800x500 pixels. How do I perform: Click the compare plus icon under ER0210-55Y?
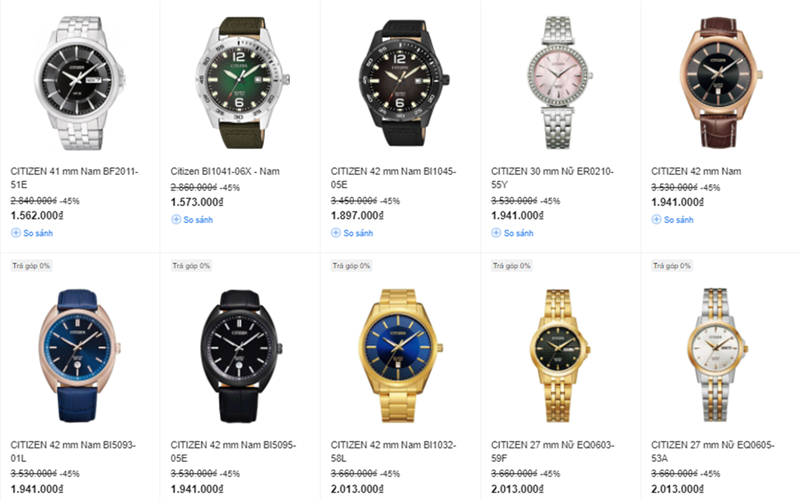(x=496, y=233)
